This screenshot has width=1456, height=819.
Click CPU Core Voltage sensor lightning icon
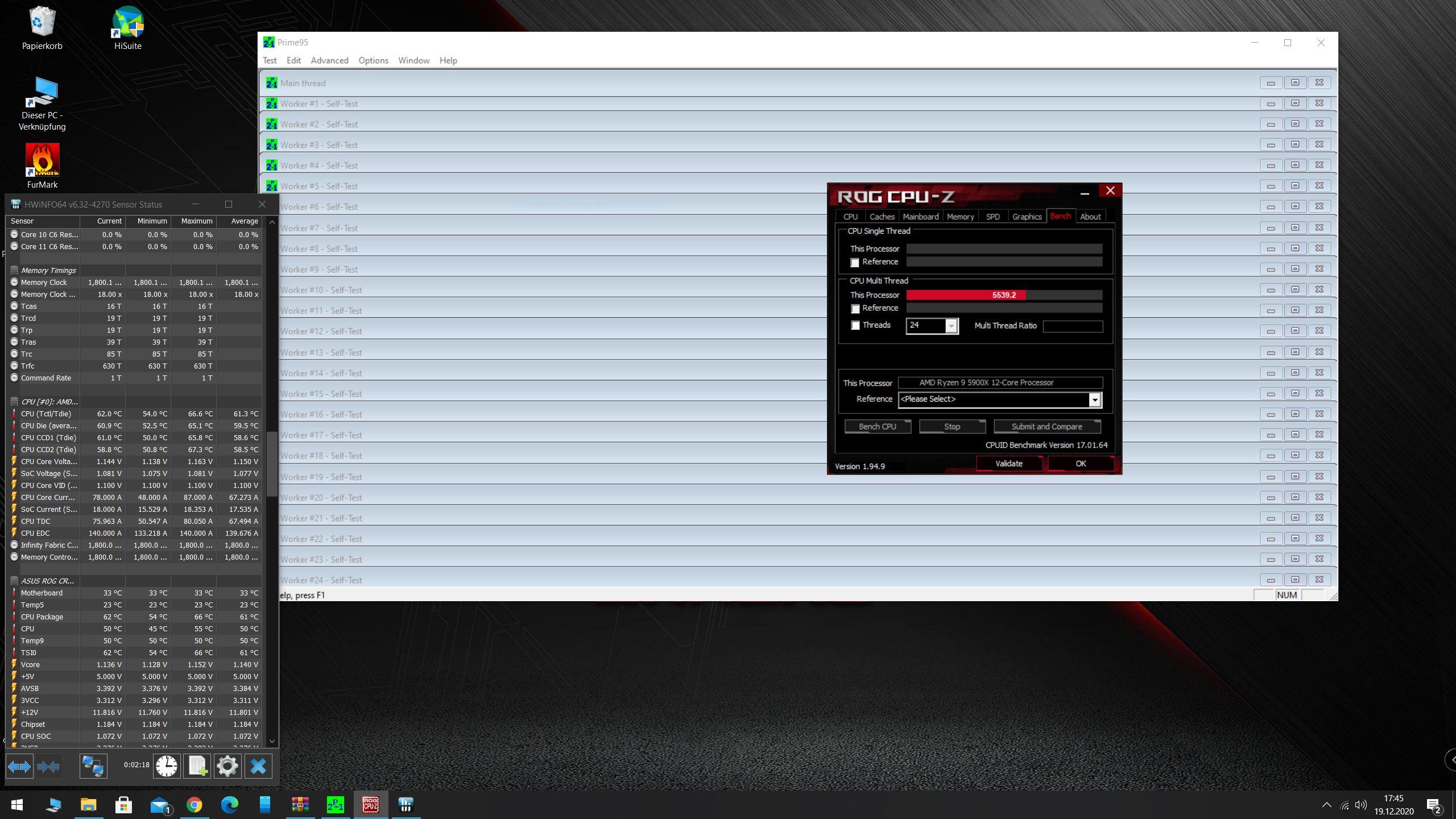[14, 461]
